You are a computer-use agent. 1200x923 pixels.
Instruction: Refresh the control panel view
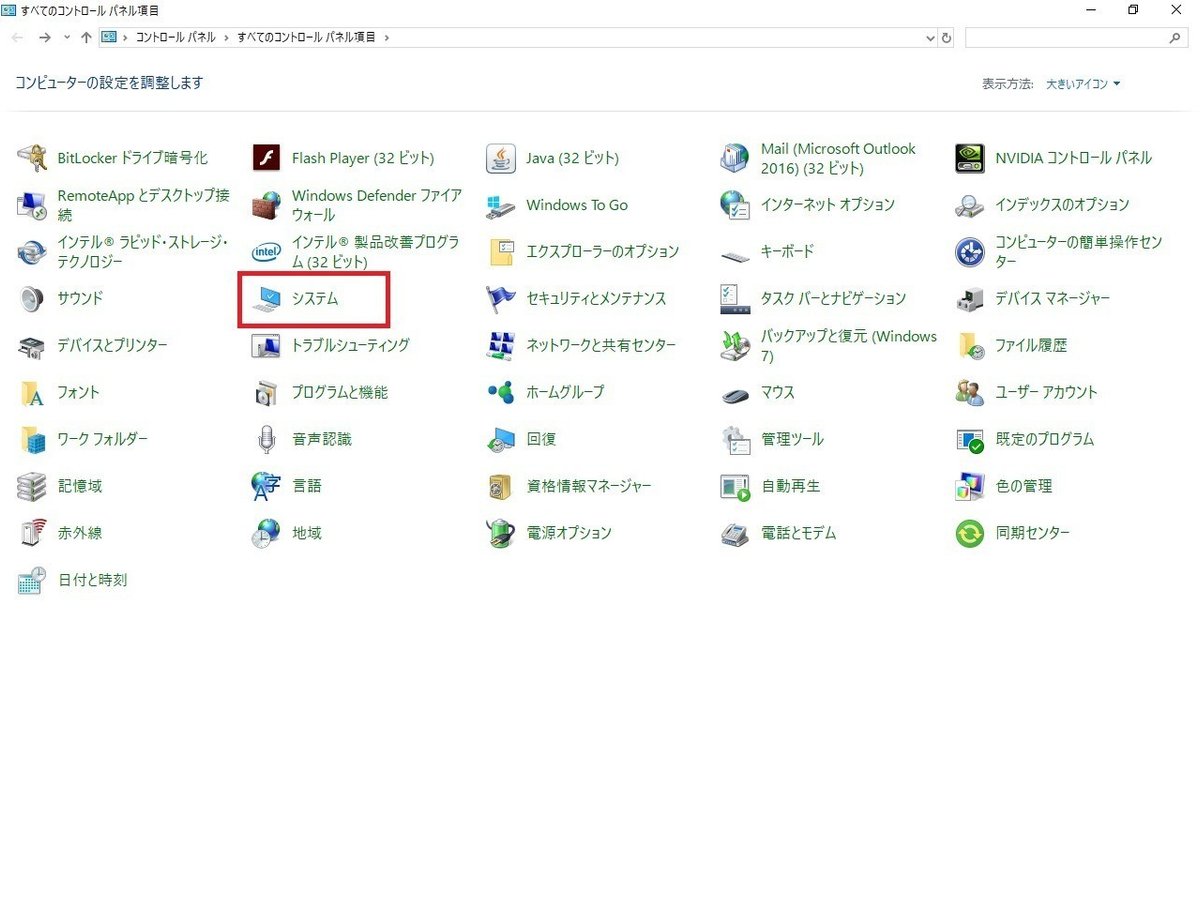click(x=947, y=38)
